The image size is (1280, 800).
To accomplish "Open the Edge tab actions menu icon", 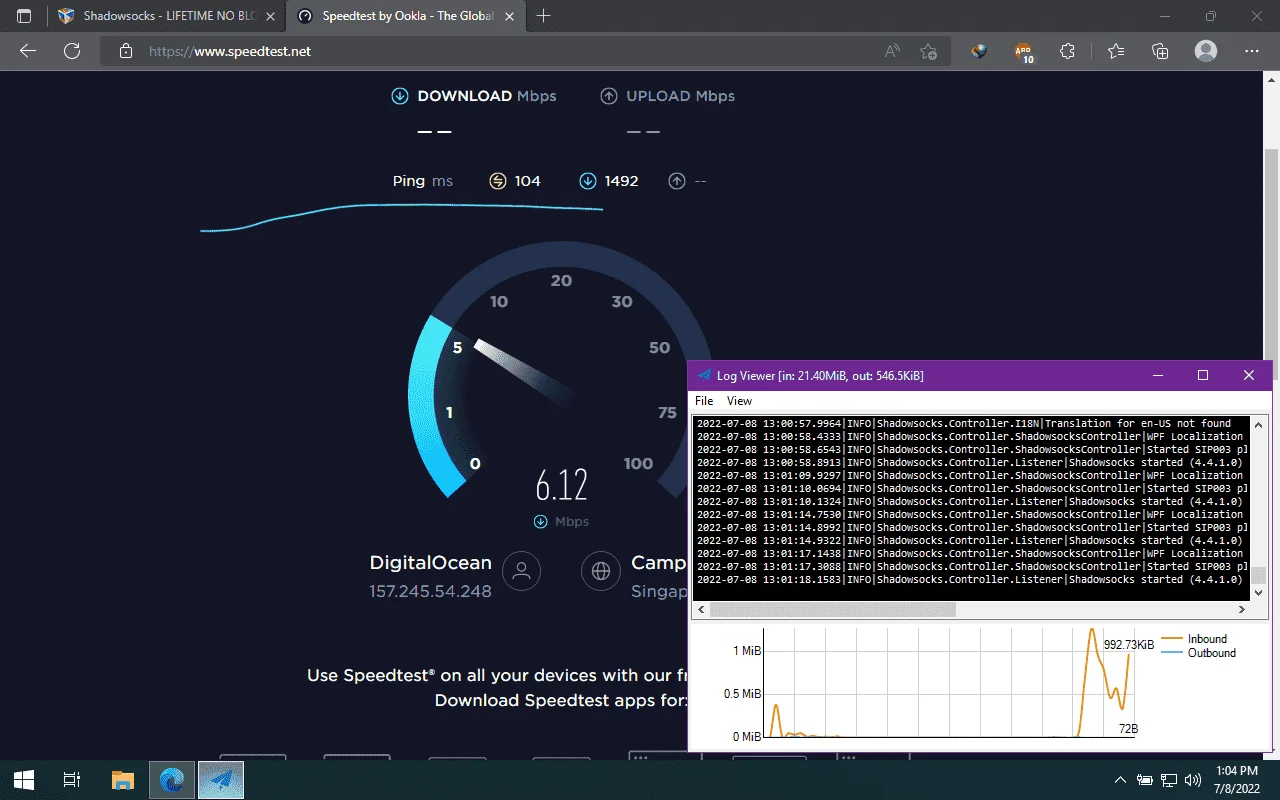I will [x=24, y=16].
